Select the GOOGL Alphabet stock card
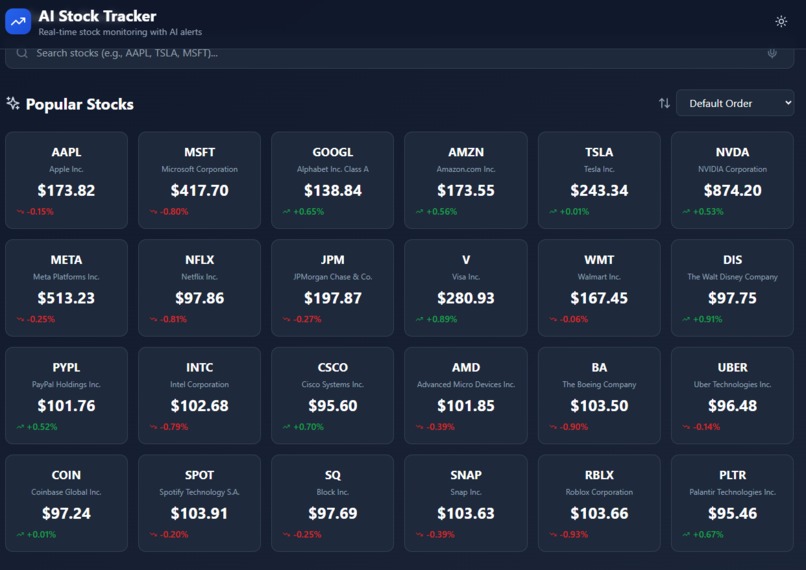Screen dimensions: 806x570 coord(333,180)
